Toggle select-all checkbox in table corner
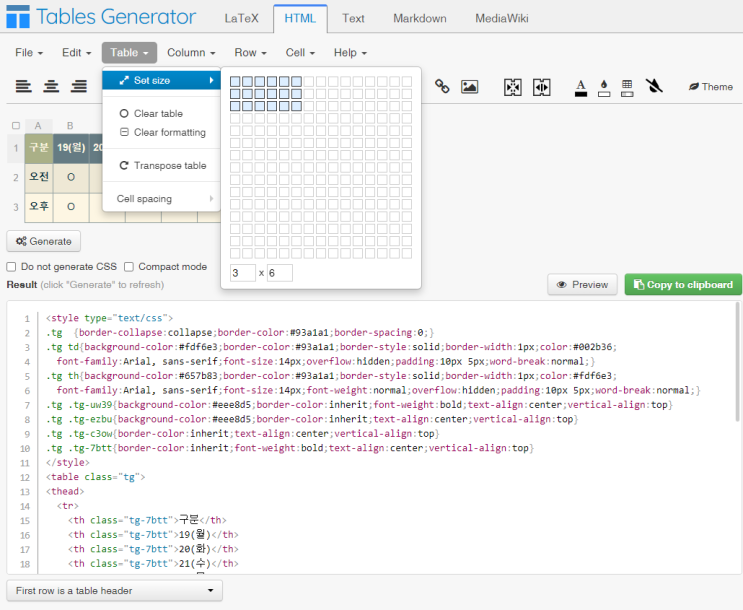 coord(16,126)
